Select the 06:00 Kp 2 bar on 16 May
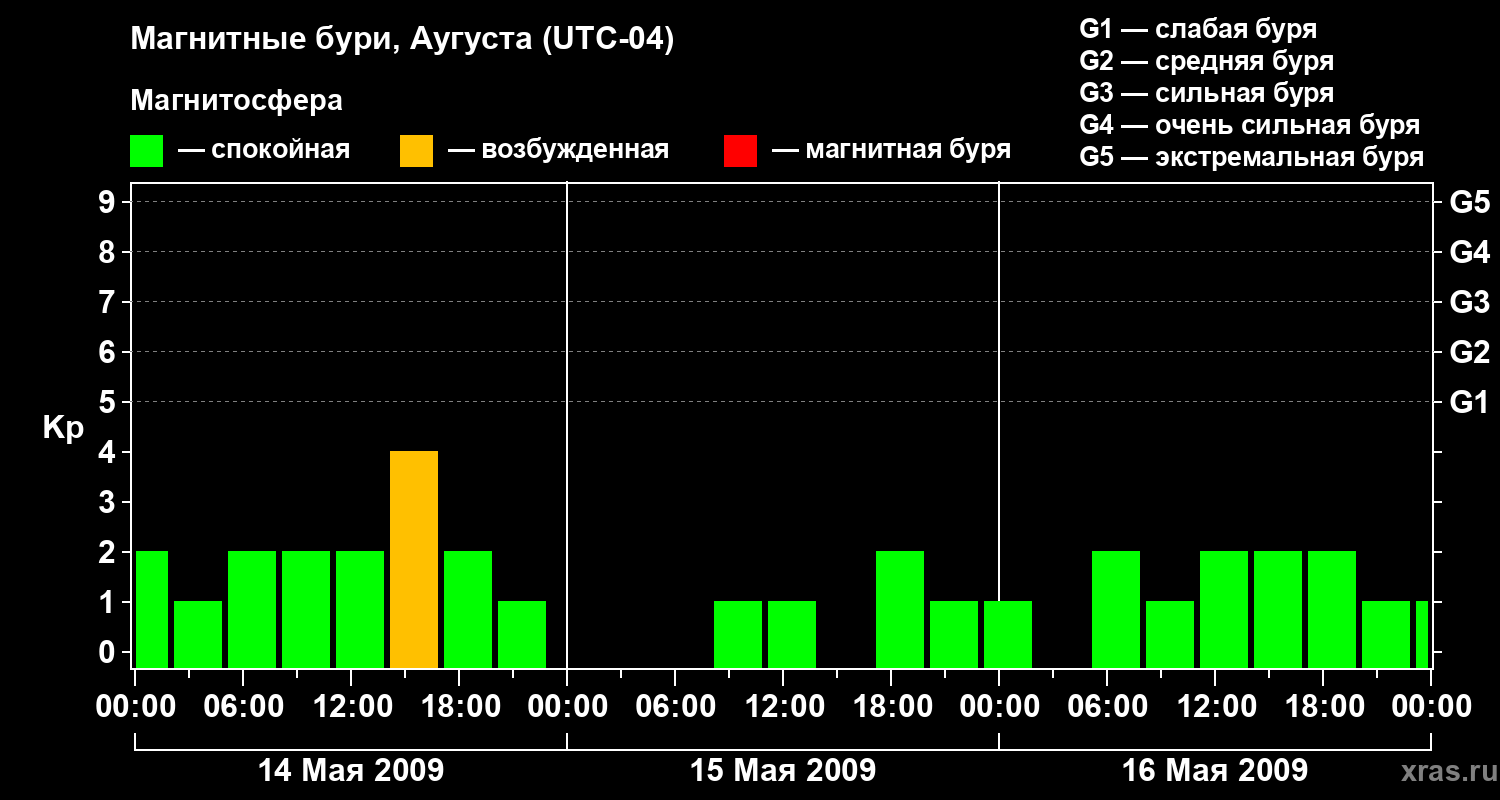 pos(1116,609)
